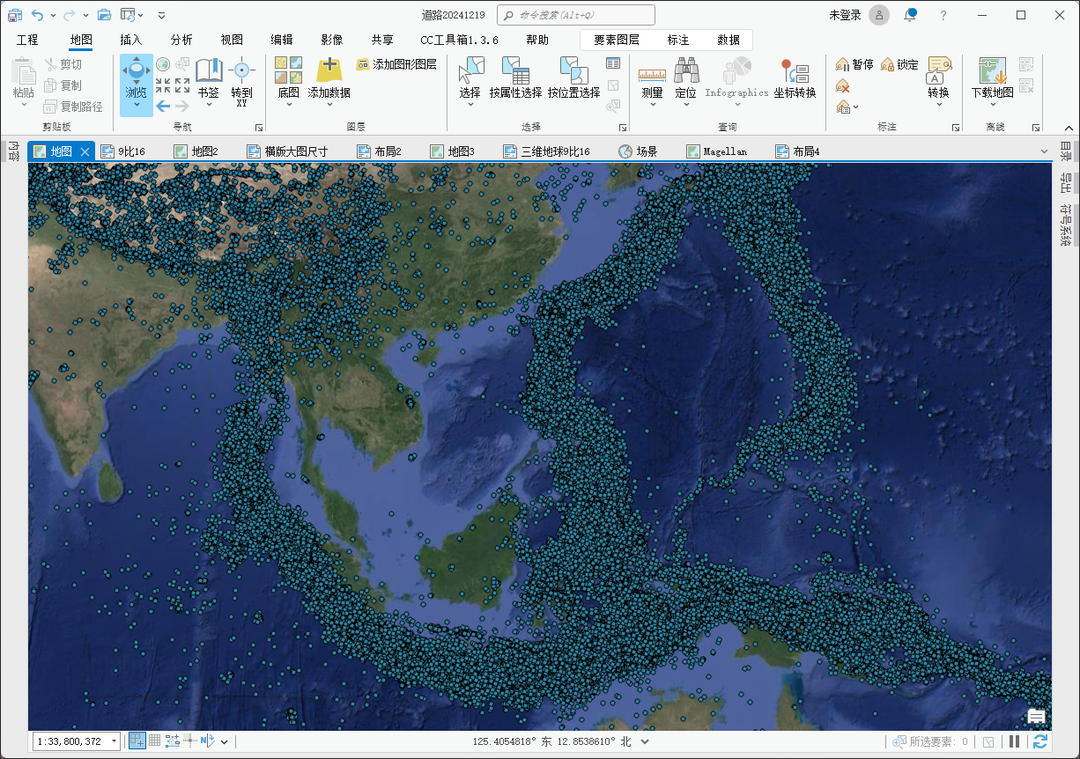Open 按属性选择 dialog

coord(516,77)
